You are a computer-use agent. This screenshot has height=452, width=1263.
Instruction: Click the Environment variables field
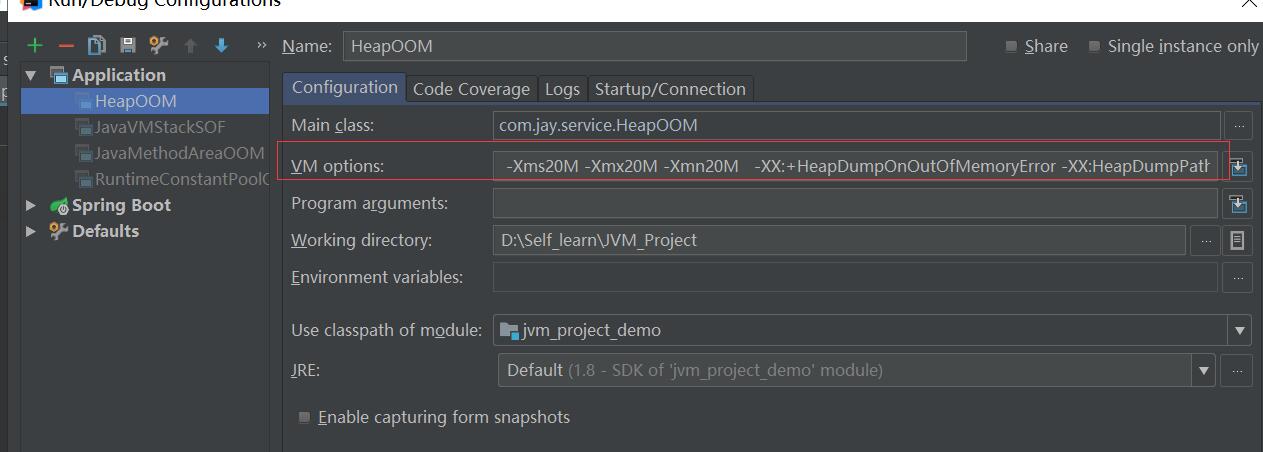855,277
